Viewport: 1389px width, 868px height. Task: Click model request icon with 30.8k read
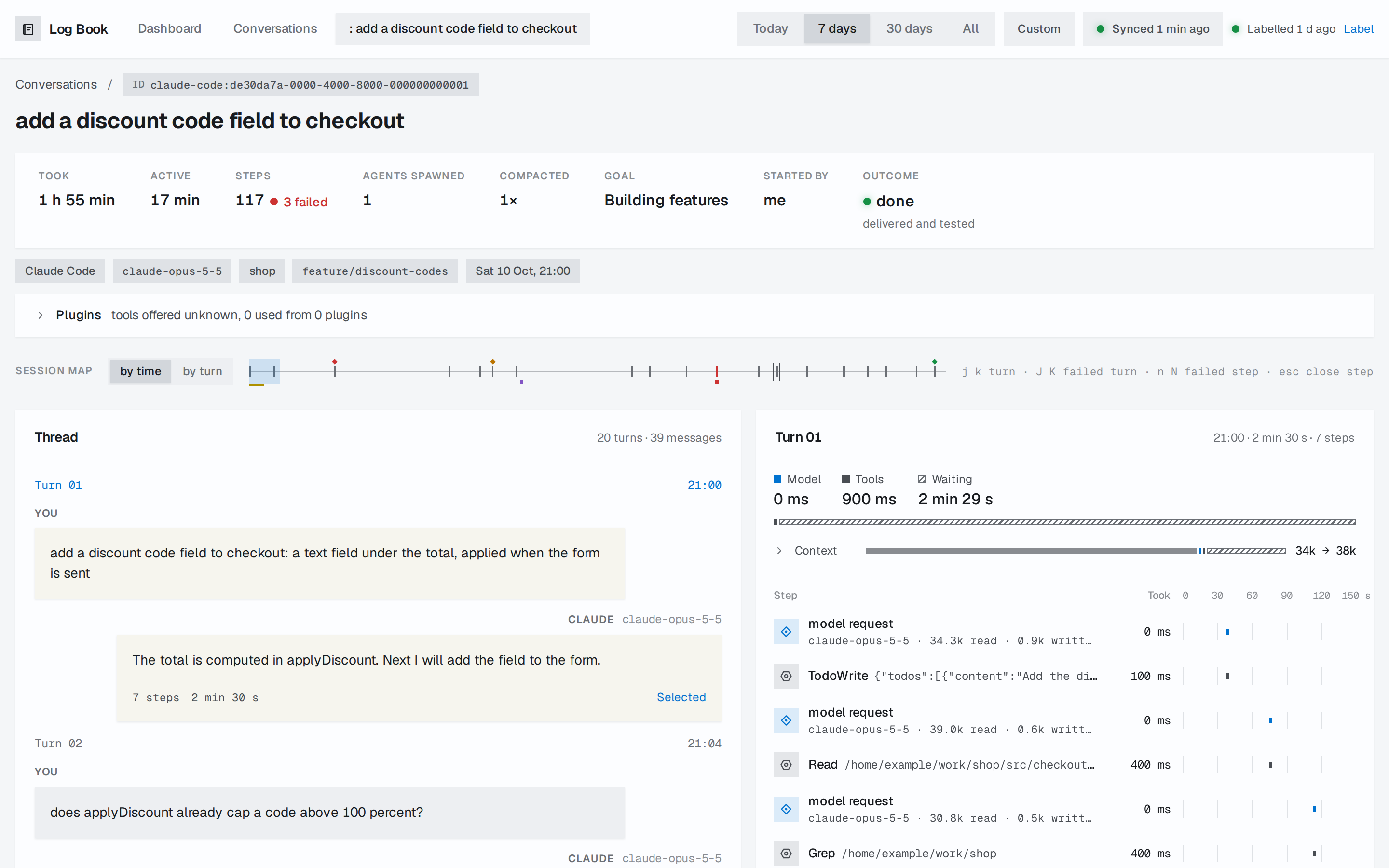pos(786,809)
